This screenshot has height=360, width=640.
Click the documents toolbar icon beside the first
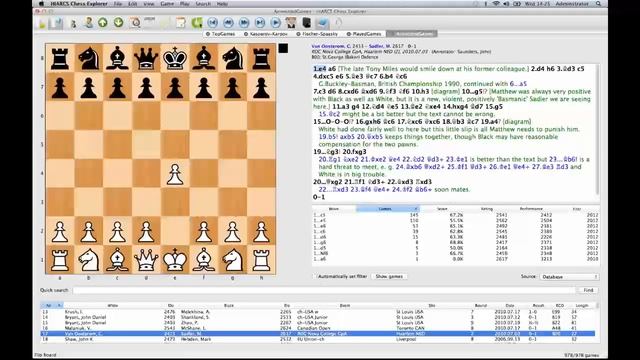click(x=56, y=23)
